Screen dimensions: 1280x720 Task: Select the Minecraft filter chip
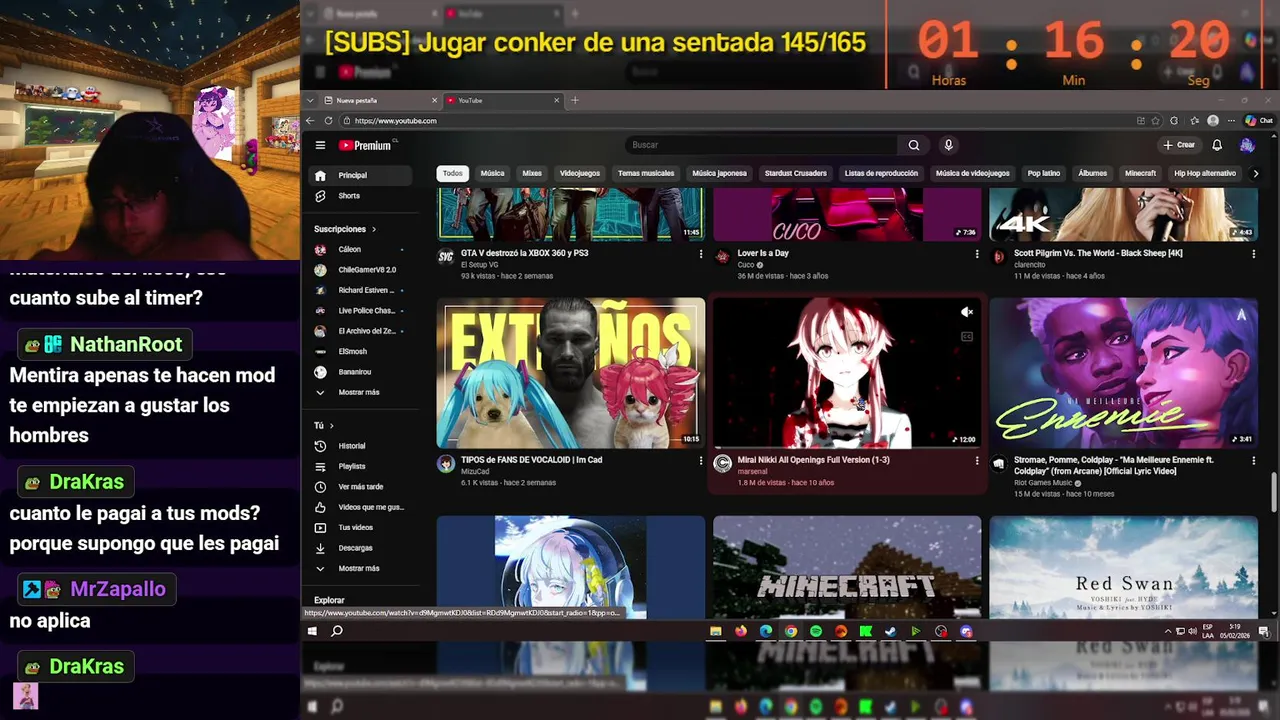(1140, 173)
